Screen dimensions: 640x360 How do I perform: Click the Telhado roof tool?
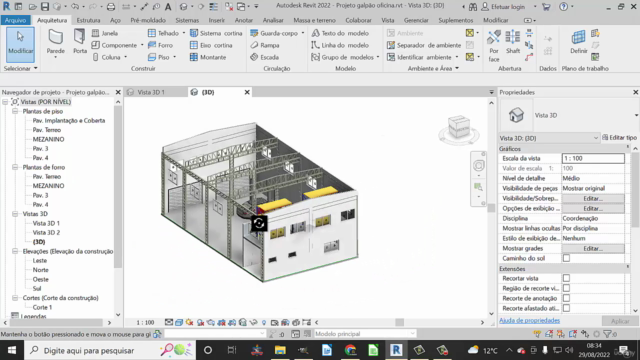click(x=164, y=33)
